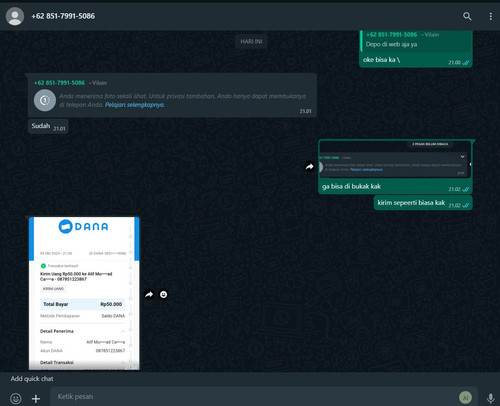Click the 'HARI INI' date label
Viewport: 500px width, 406px height.
251,42
